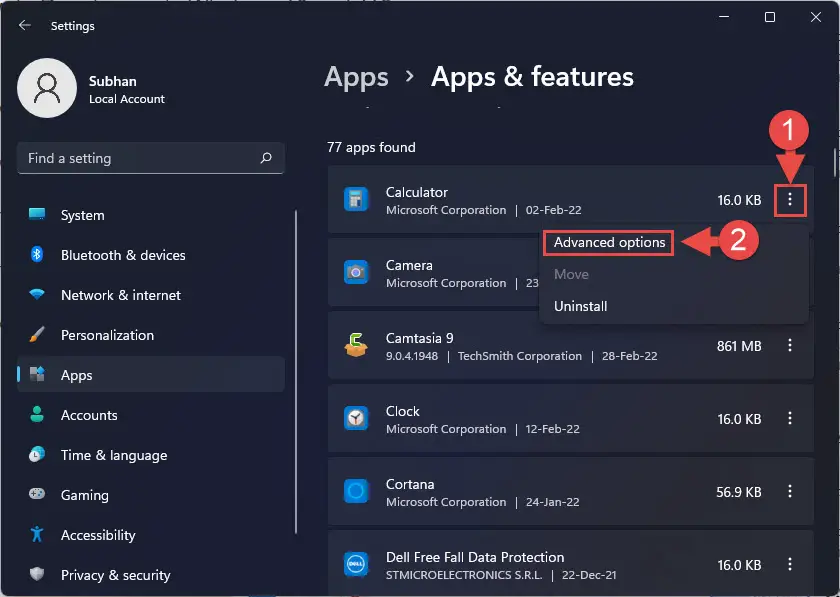Click the System monitor icon

click(x=37, y=214)
